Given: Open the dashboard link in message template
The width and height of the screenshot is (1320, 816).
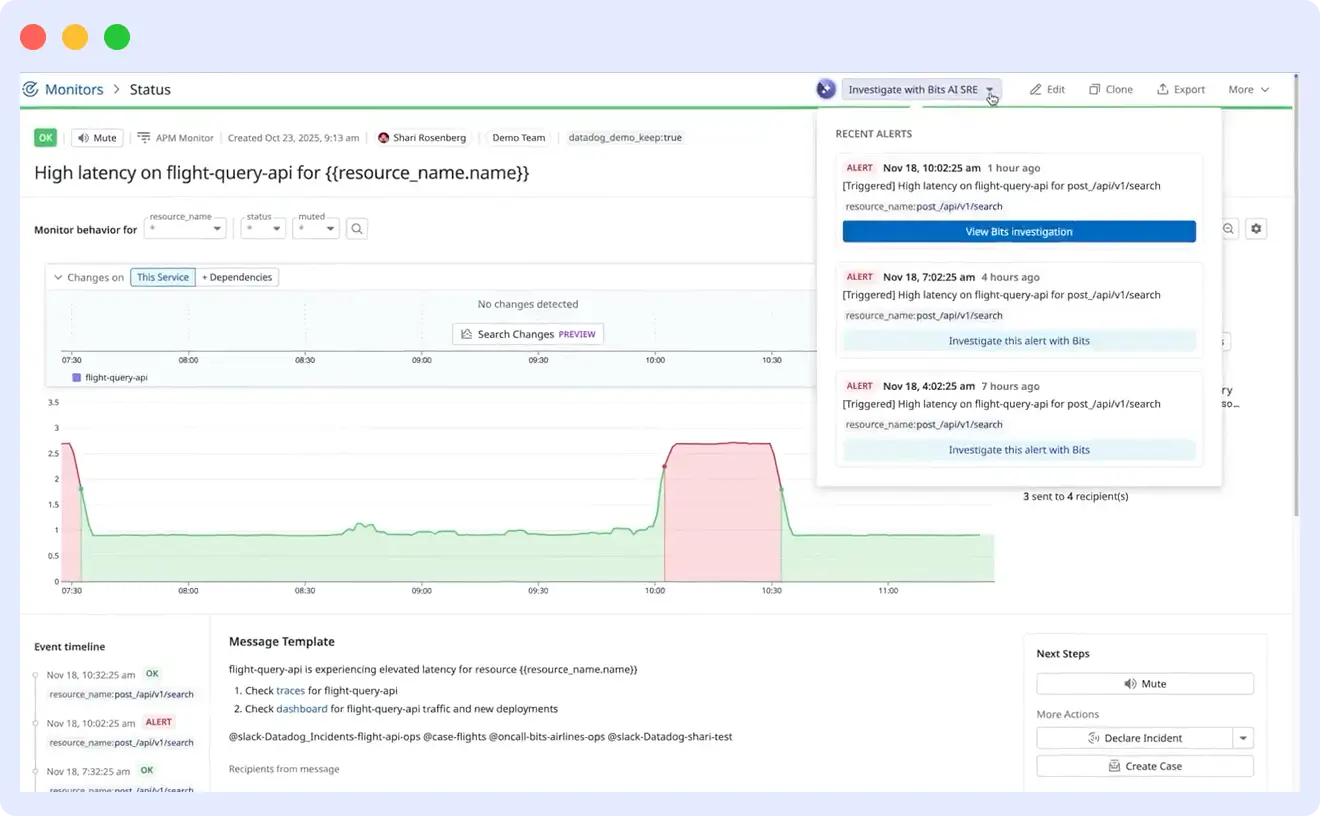Looking at the screenshot, I should (302, 709).
